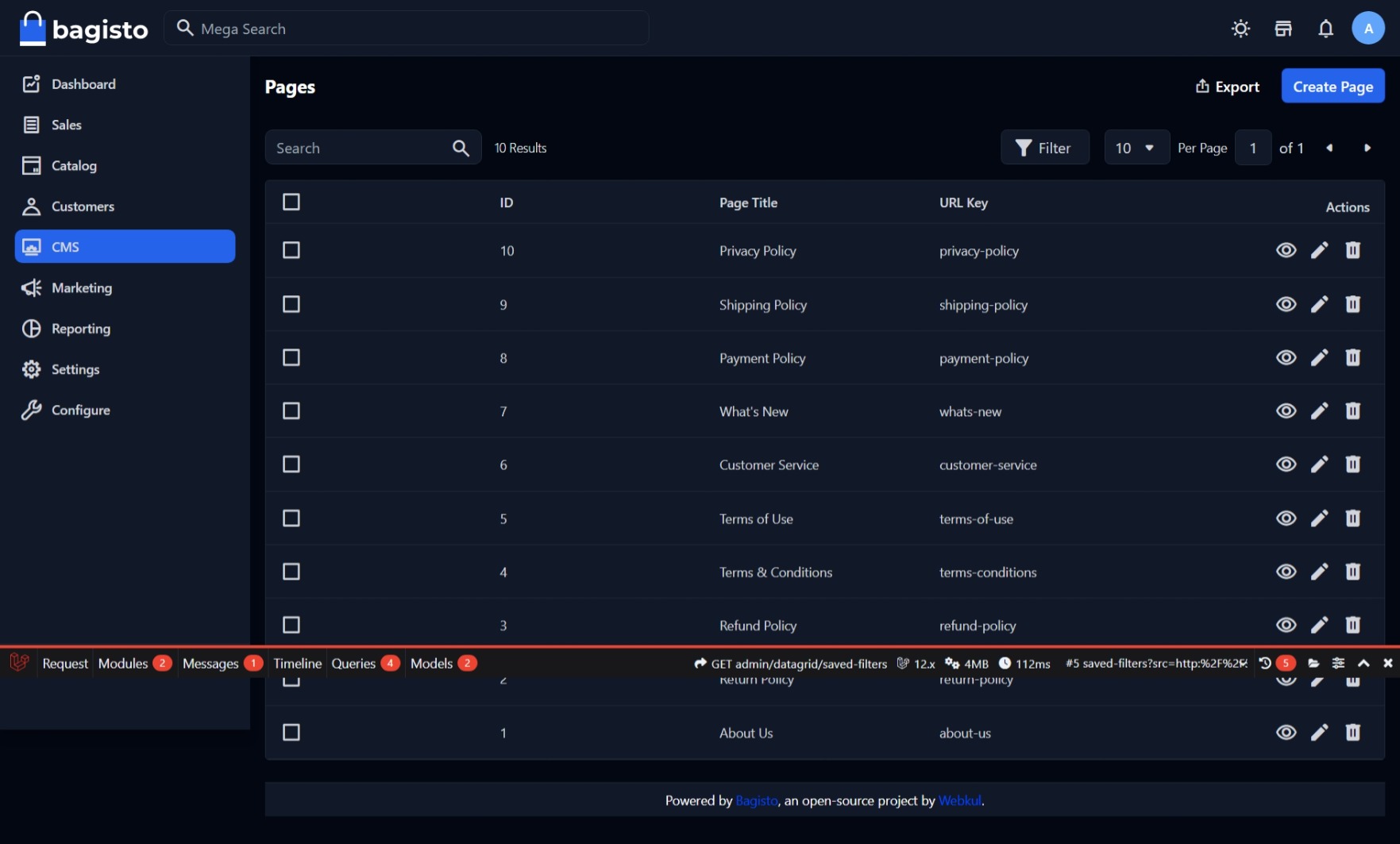Delete the Customer Service page
The width and height of the screenshot is (1400, 844).
(1352, 464)
